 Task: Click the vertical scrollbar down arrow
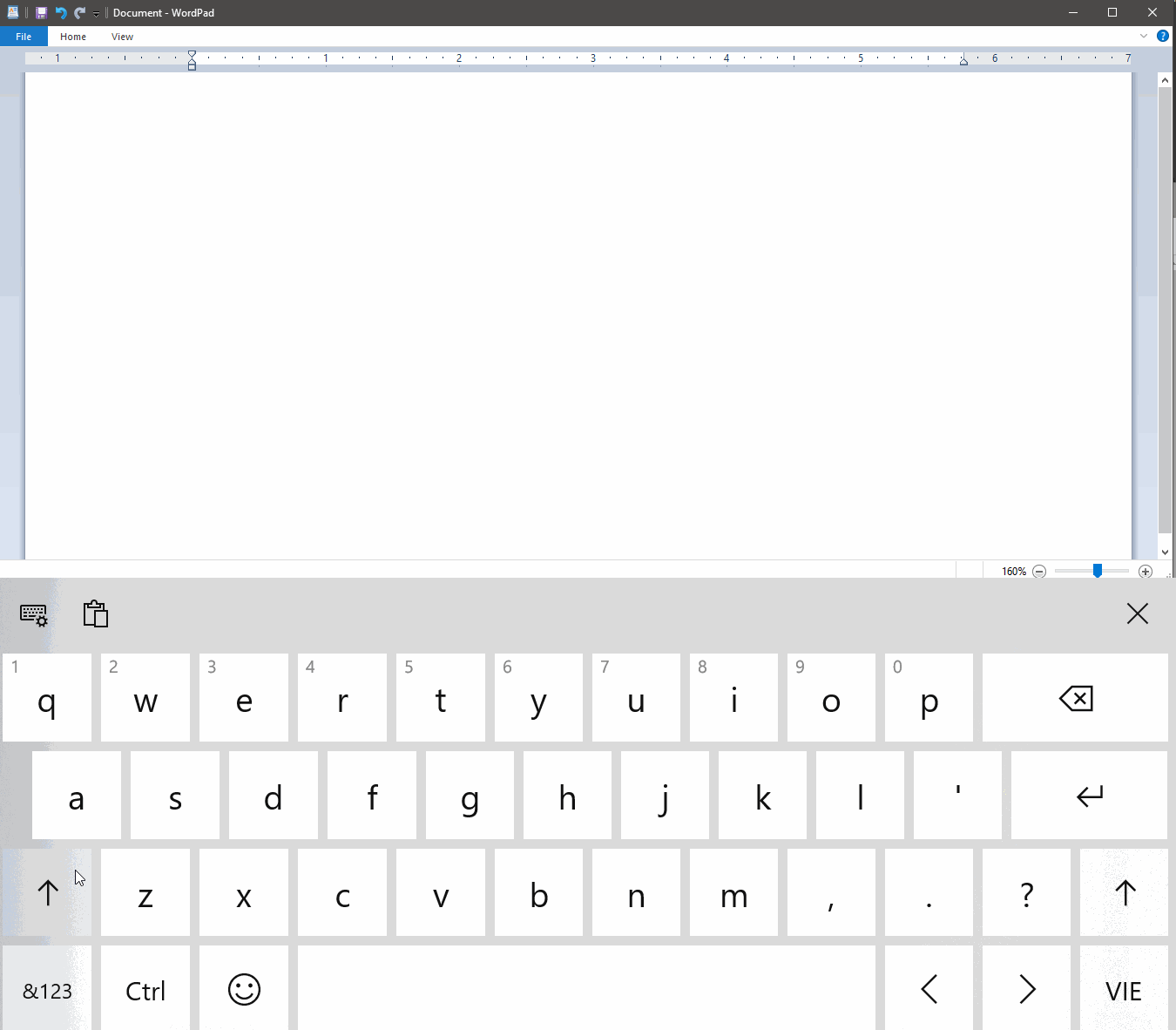pyautogui.click(x=1165, y=552)
